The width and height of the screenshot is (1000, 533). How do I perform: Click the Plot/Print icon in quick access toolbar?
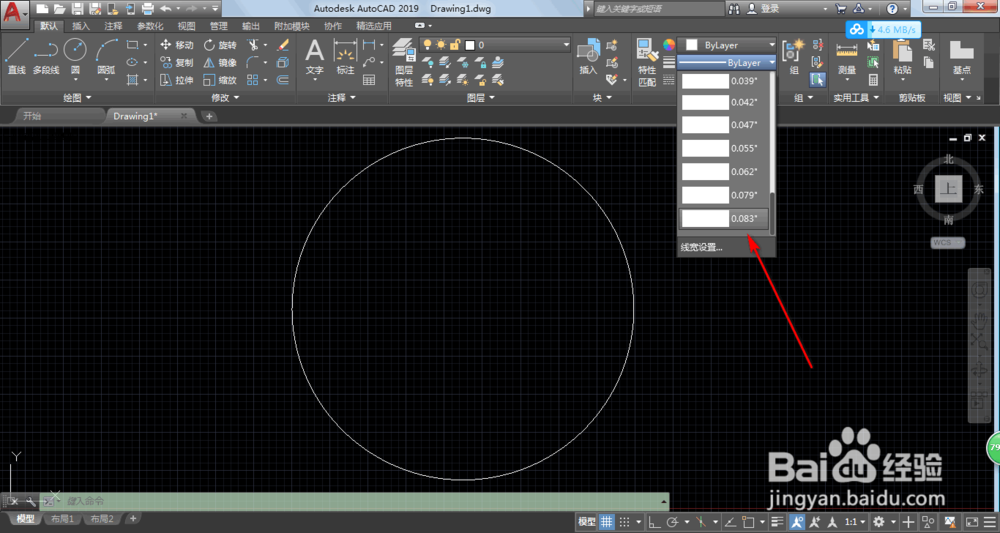pyautogui.click(x=147, y=9)
